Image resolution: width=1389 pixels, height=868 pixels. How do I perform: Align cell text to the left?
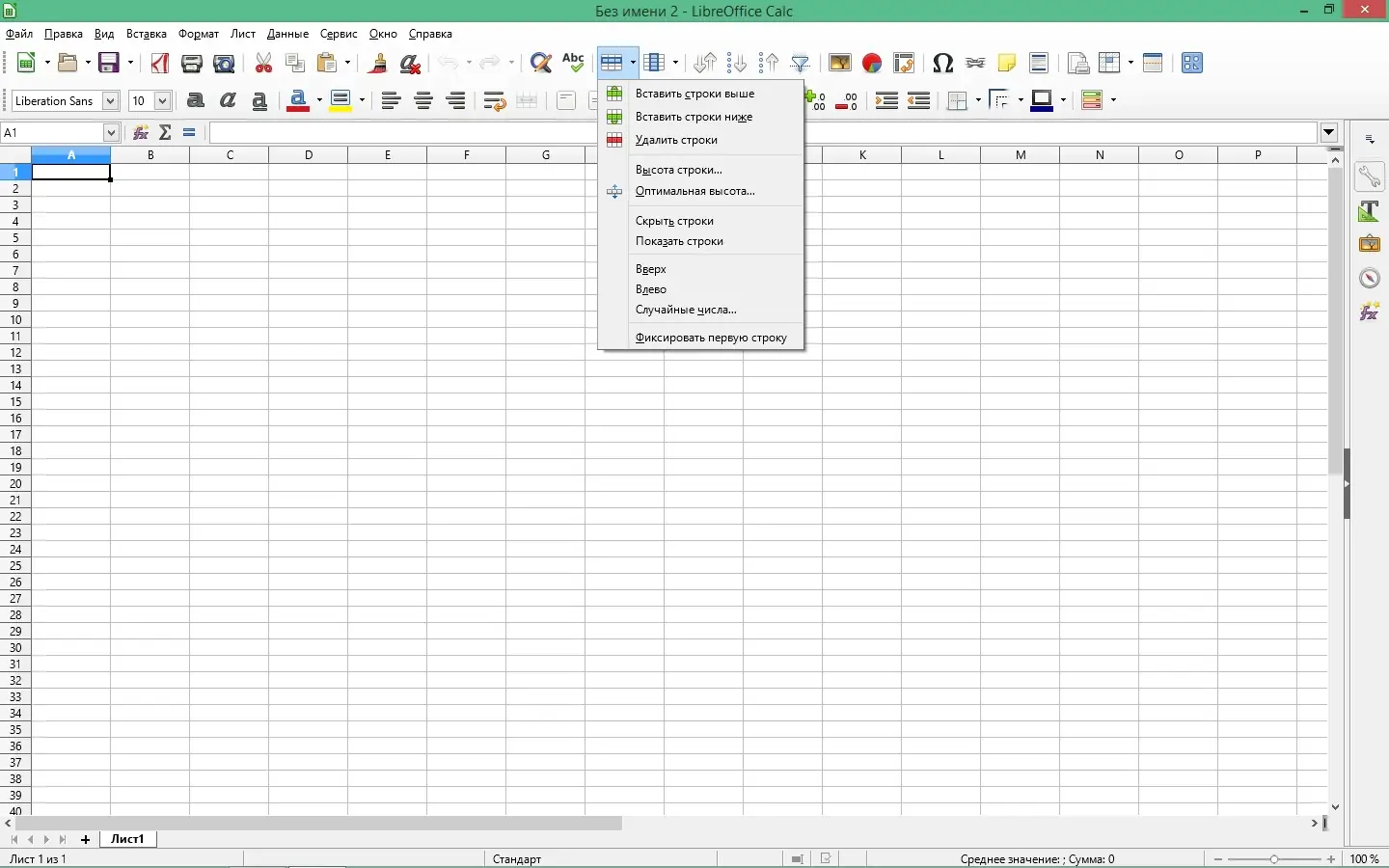click(x=391, y=100)
